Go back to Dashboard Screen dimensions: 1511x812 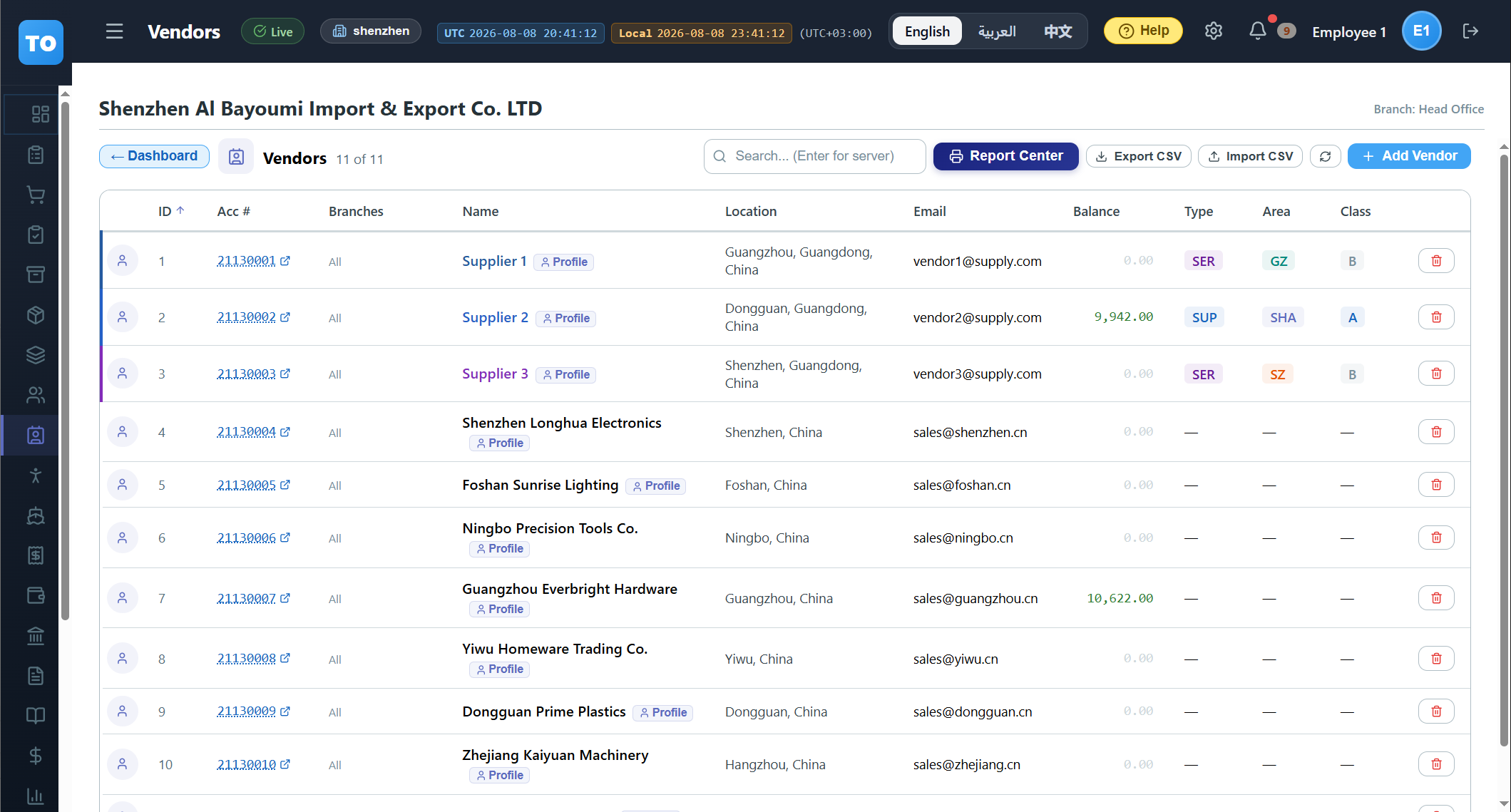click(x=154, y=156)
